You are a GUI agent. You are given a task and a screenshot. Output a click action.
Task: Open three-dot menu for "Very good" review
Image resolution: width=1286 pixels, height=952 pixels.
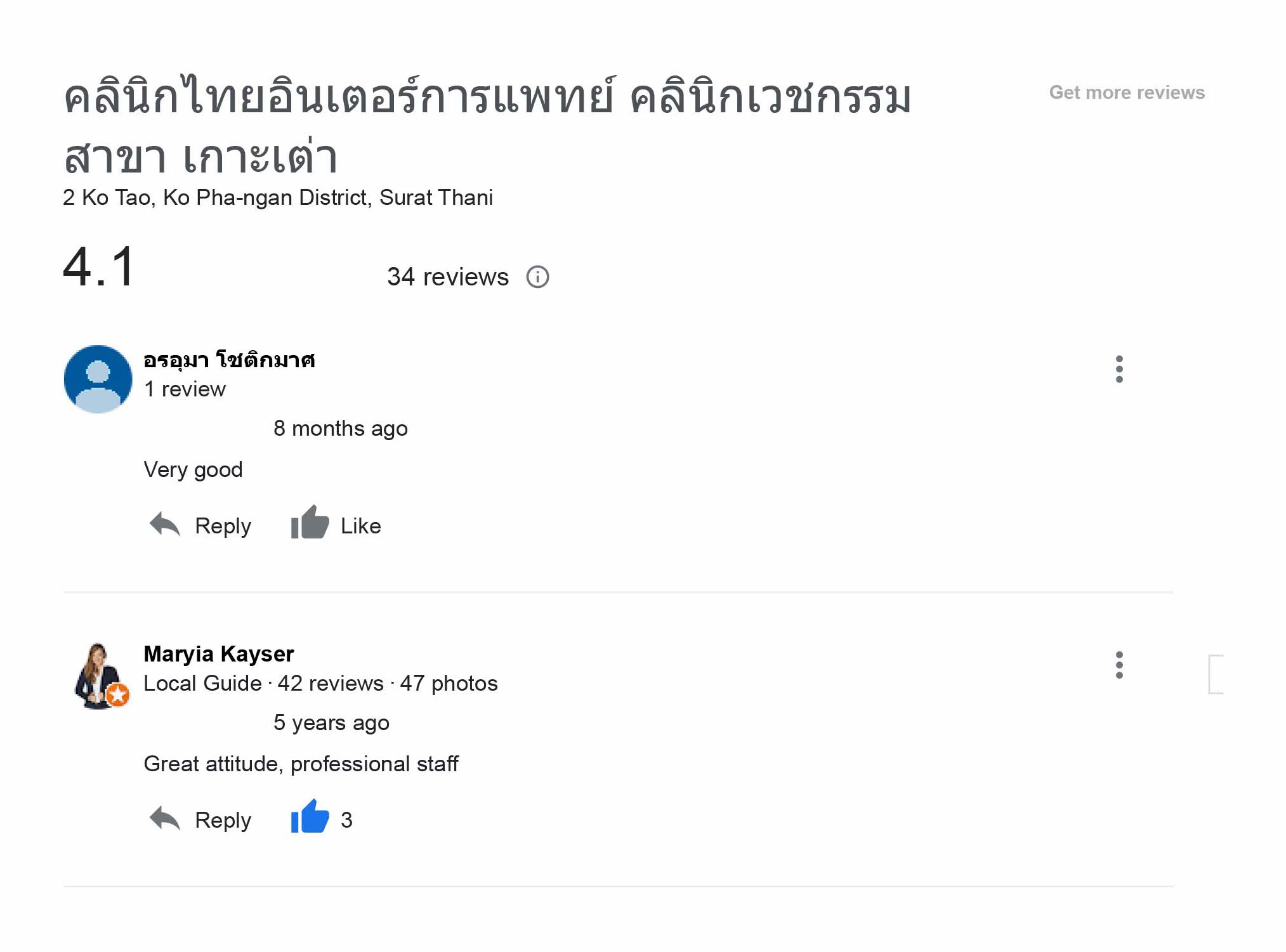1119,369
